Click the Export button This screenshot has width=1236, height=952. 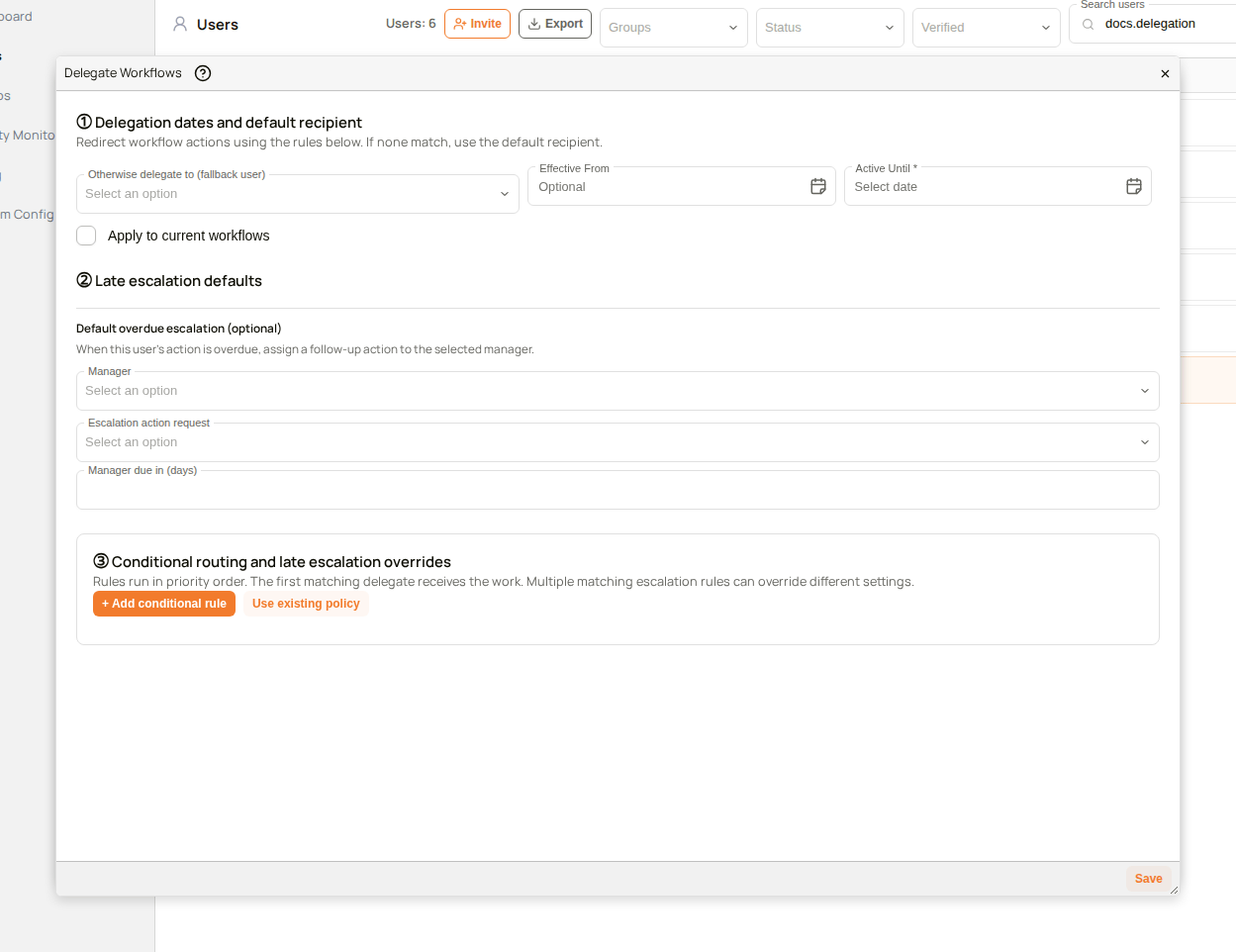tap(555, 24)
